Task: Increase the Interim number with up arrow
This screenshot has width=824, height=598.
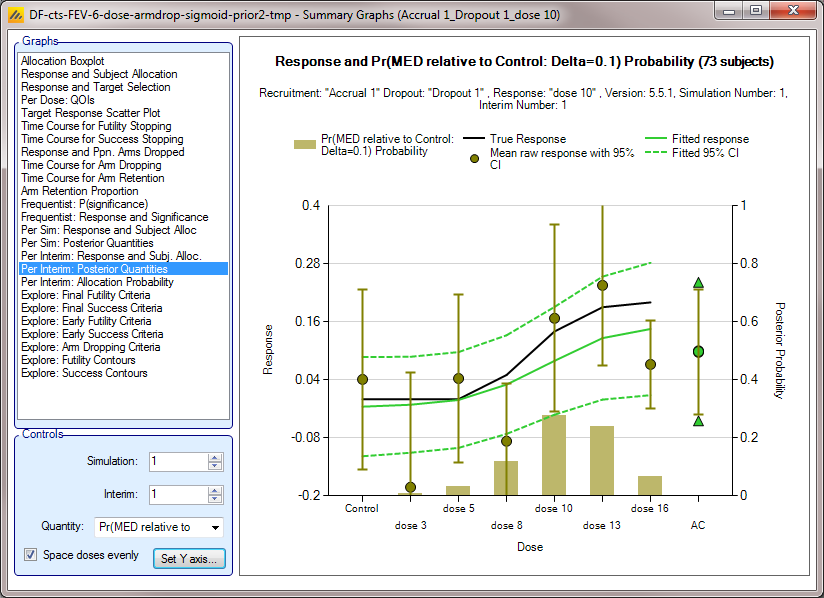Action: pos(214,490)
